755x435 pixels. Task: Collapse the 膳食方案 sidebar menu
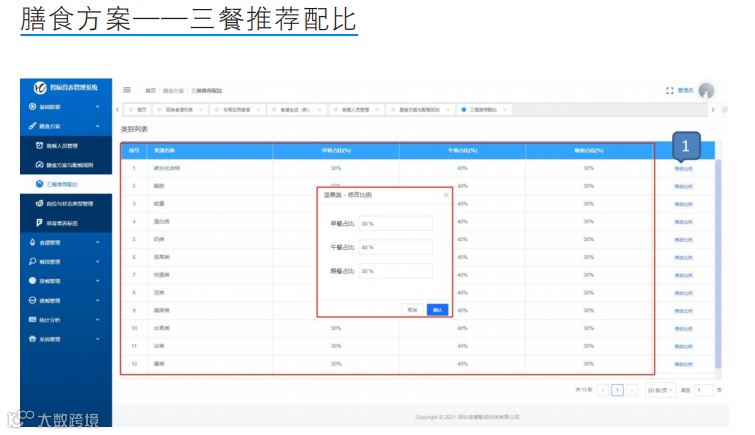click(66, 126)
